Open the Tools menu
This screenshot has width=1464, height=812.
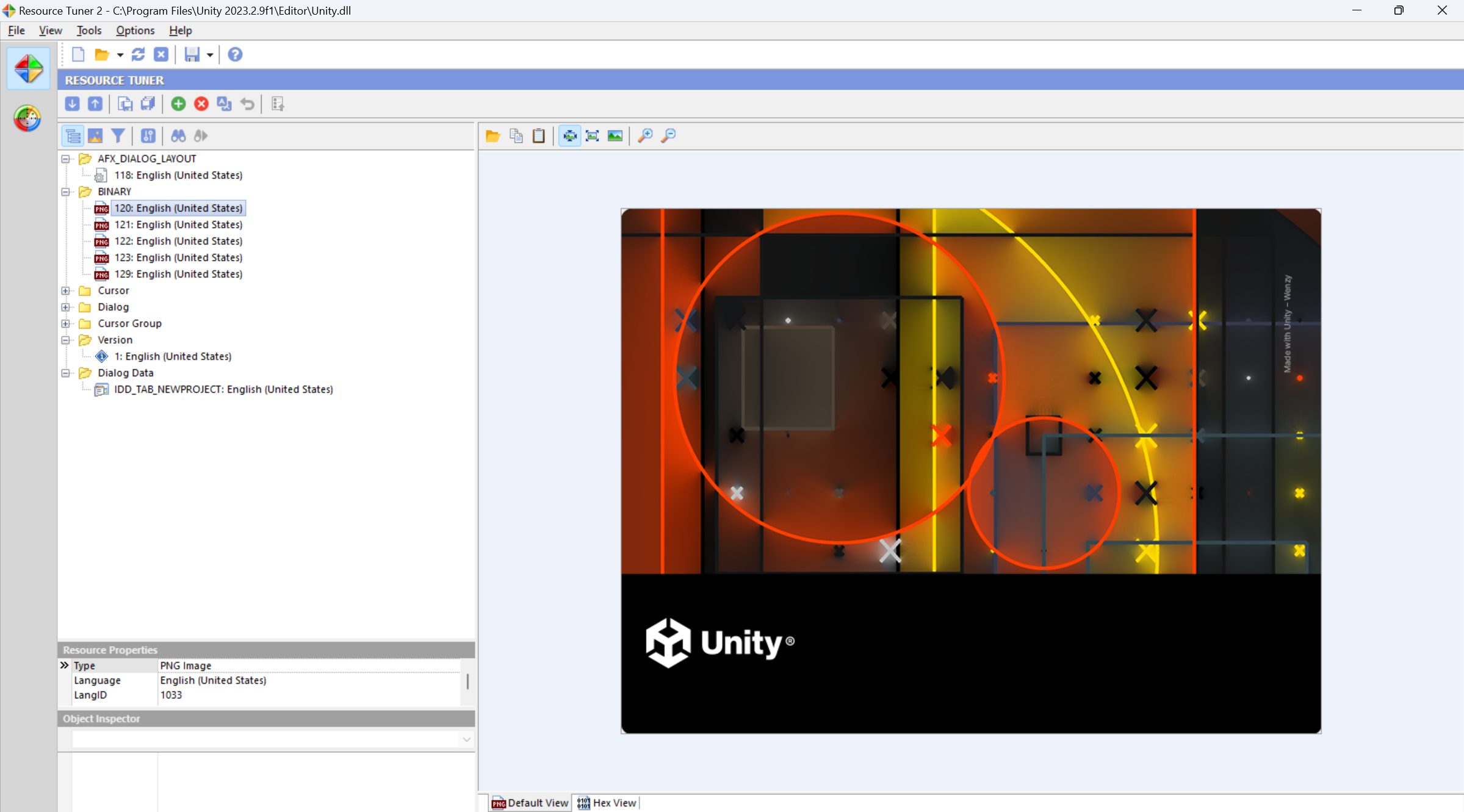(89, 31)
